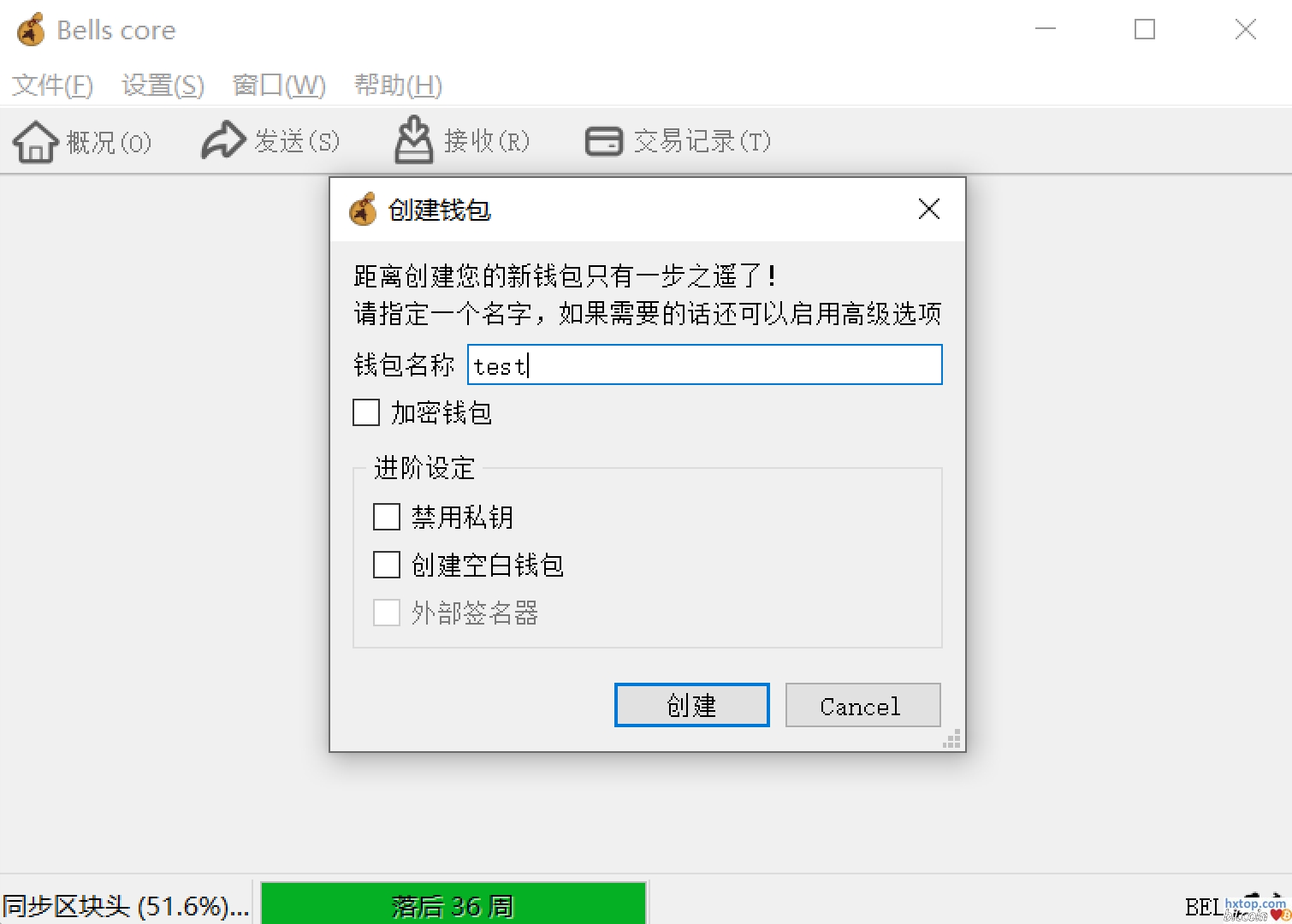The width and height of the screenshot is (1292, 924).
Task: Click the dialog resize grip corner
Action: click(952, 739)
